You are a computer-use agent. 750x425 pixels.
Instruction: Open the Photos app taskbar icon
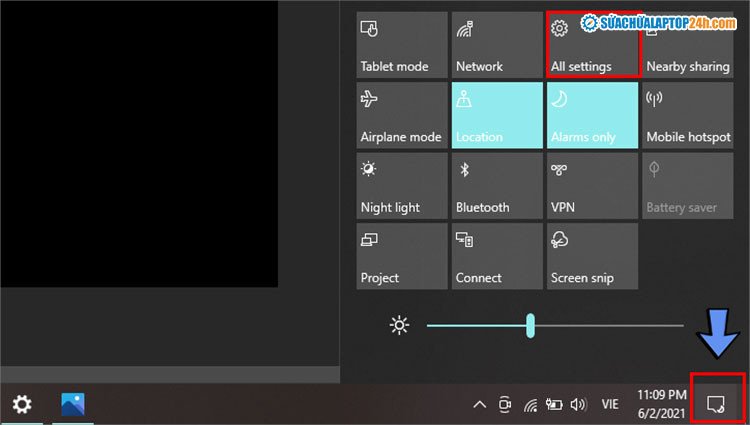(73, 404)
